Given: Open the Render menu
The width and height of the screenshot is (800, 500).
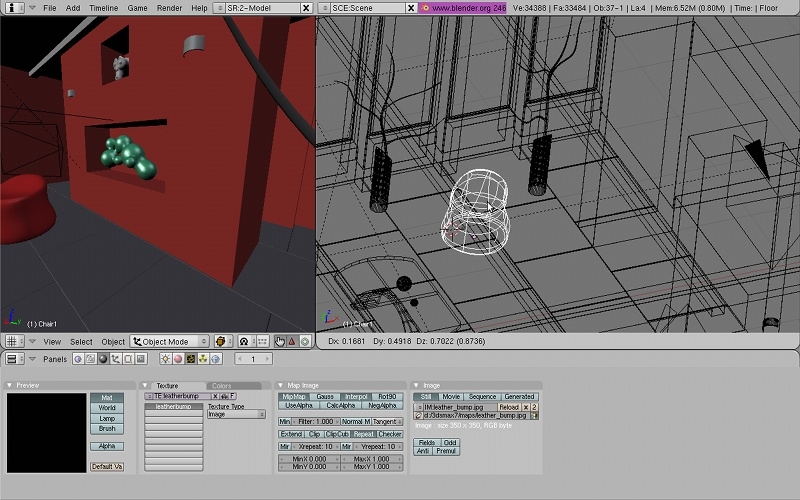Looking at the screenshot, I should [x=169, y=7].
